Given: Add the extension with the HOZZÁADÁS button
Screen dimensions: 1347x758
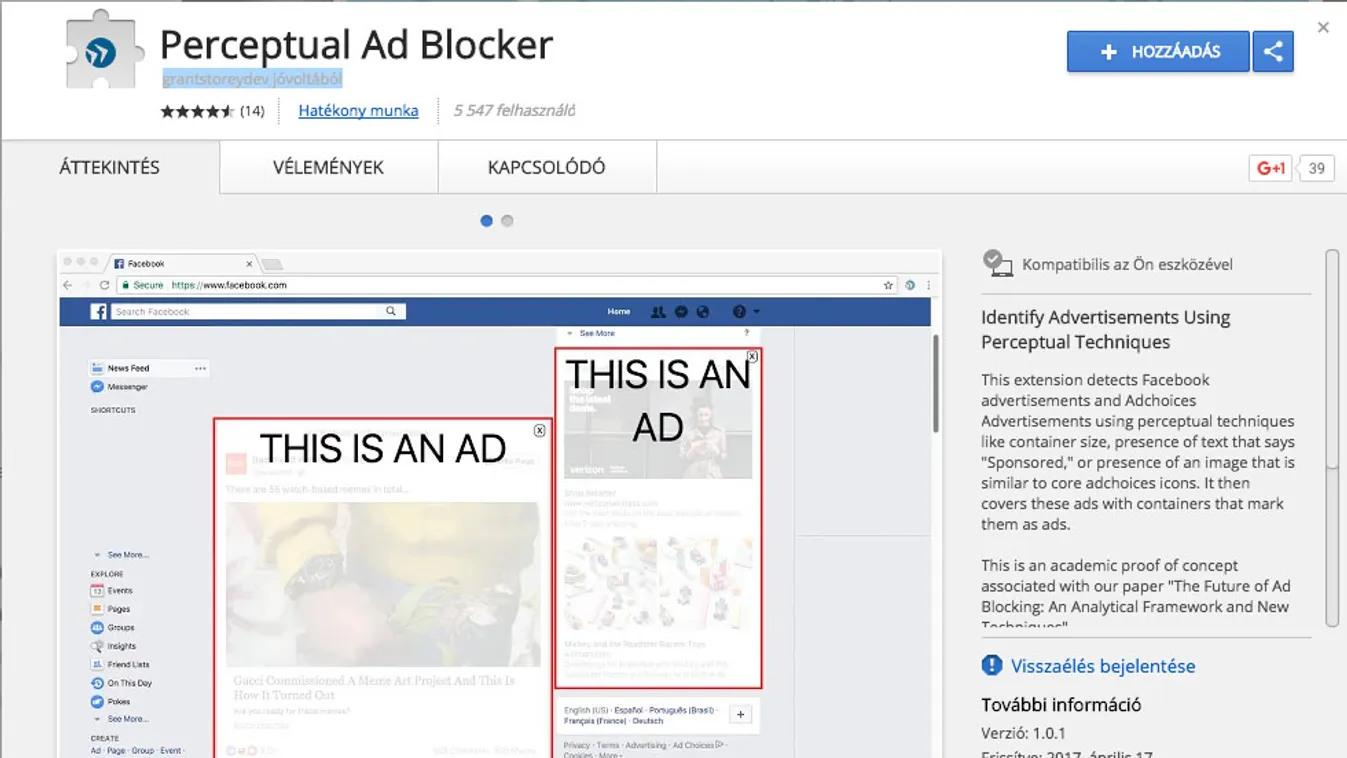Looking at the screenshot, I should pos(1158,52).
